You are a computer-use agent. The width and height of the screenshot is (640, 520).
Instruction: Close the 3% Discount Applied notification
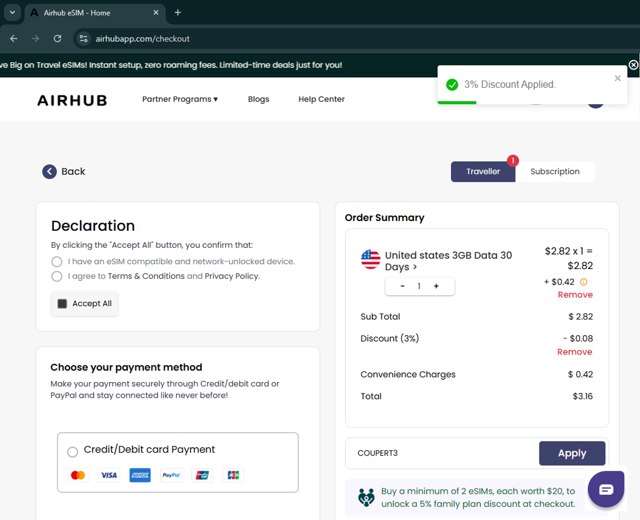coord(618,78)
